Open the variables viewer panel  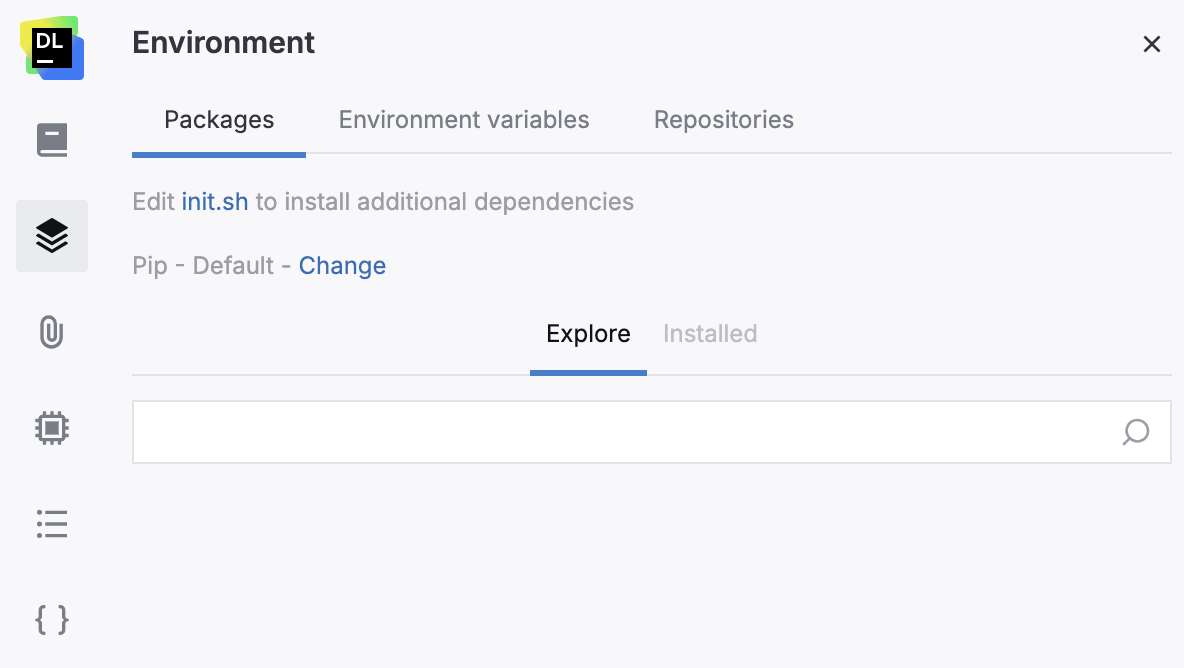51,620
